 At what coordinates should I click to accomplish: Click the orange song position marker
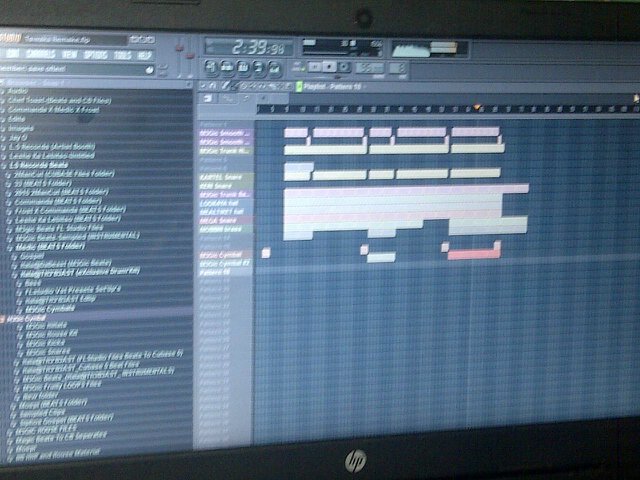coord(477,107)
